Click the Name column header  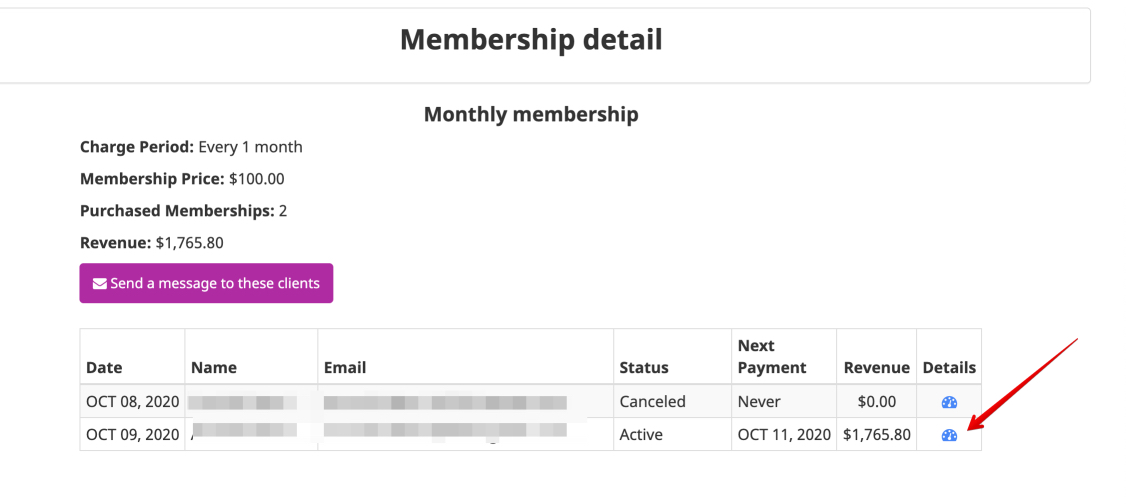(x=214, y=368)
